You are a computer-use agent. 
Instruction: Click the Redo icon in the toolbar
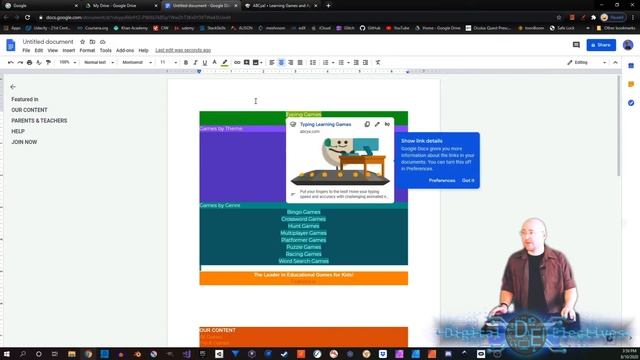tap(20, 62)
